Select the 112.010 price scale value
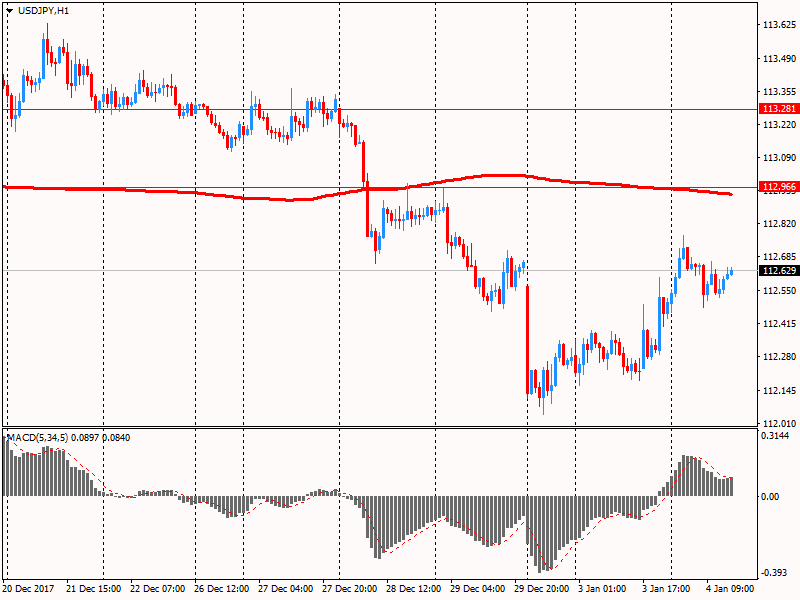Image resolution: width=800 pixels, height=600 pixels. 779,423
